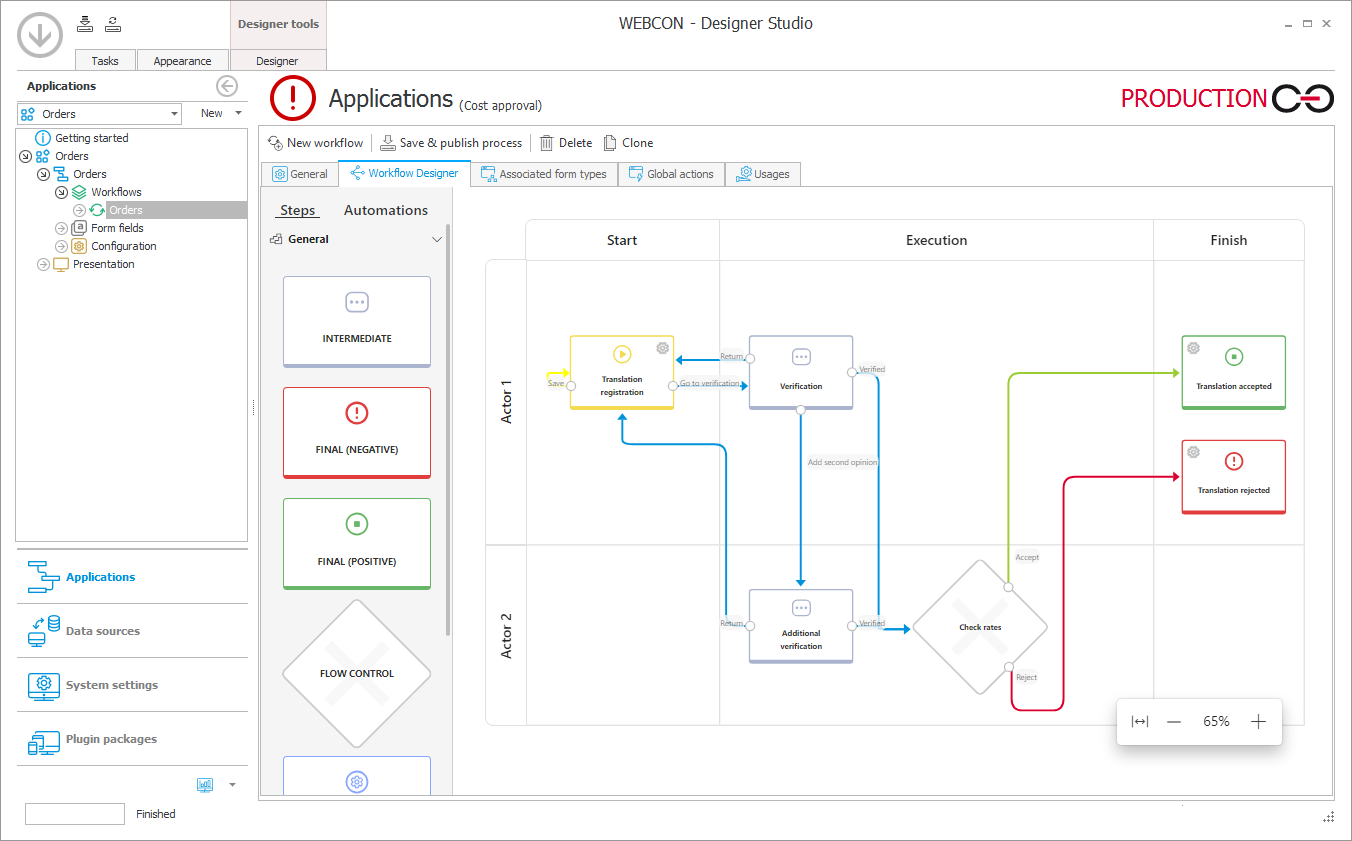Screen dimensions: 1352x841
Task: Click the Clone documents icon
Action: [x=610, y=143]
